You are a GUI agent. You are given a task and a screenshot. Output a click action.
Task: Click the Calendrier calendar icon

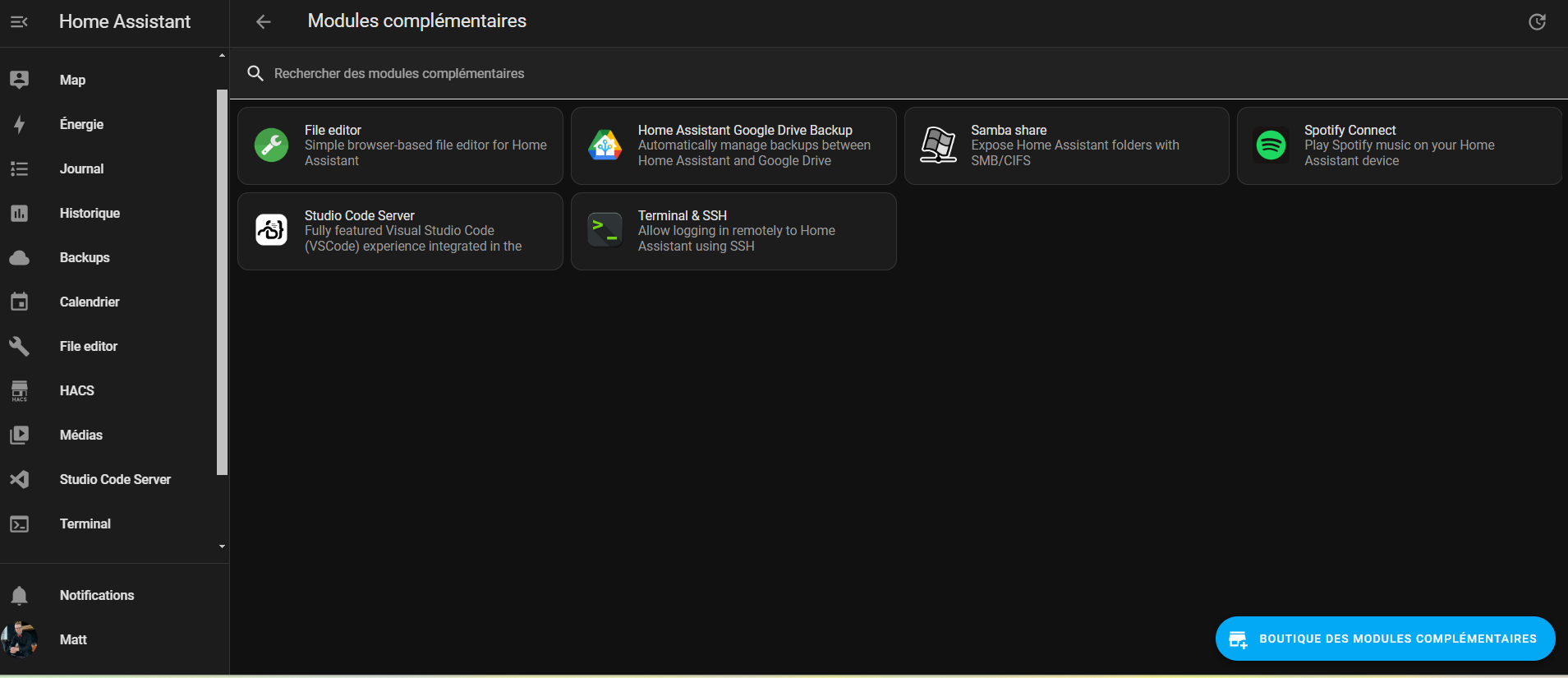(20, 302)
